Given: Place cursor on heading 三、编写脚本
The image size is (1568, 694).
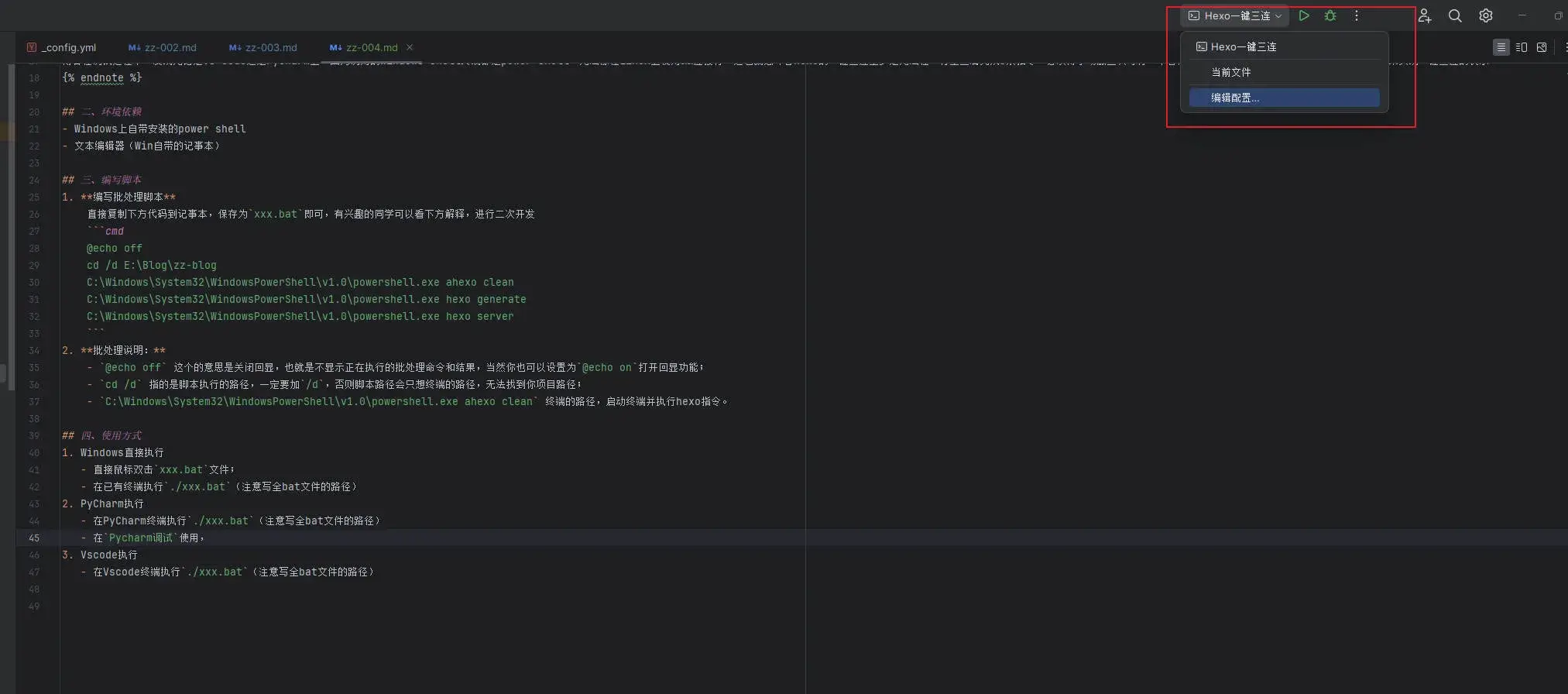Looking at the screenshot, I should click(x=102, y=180).
